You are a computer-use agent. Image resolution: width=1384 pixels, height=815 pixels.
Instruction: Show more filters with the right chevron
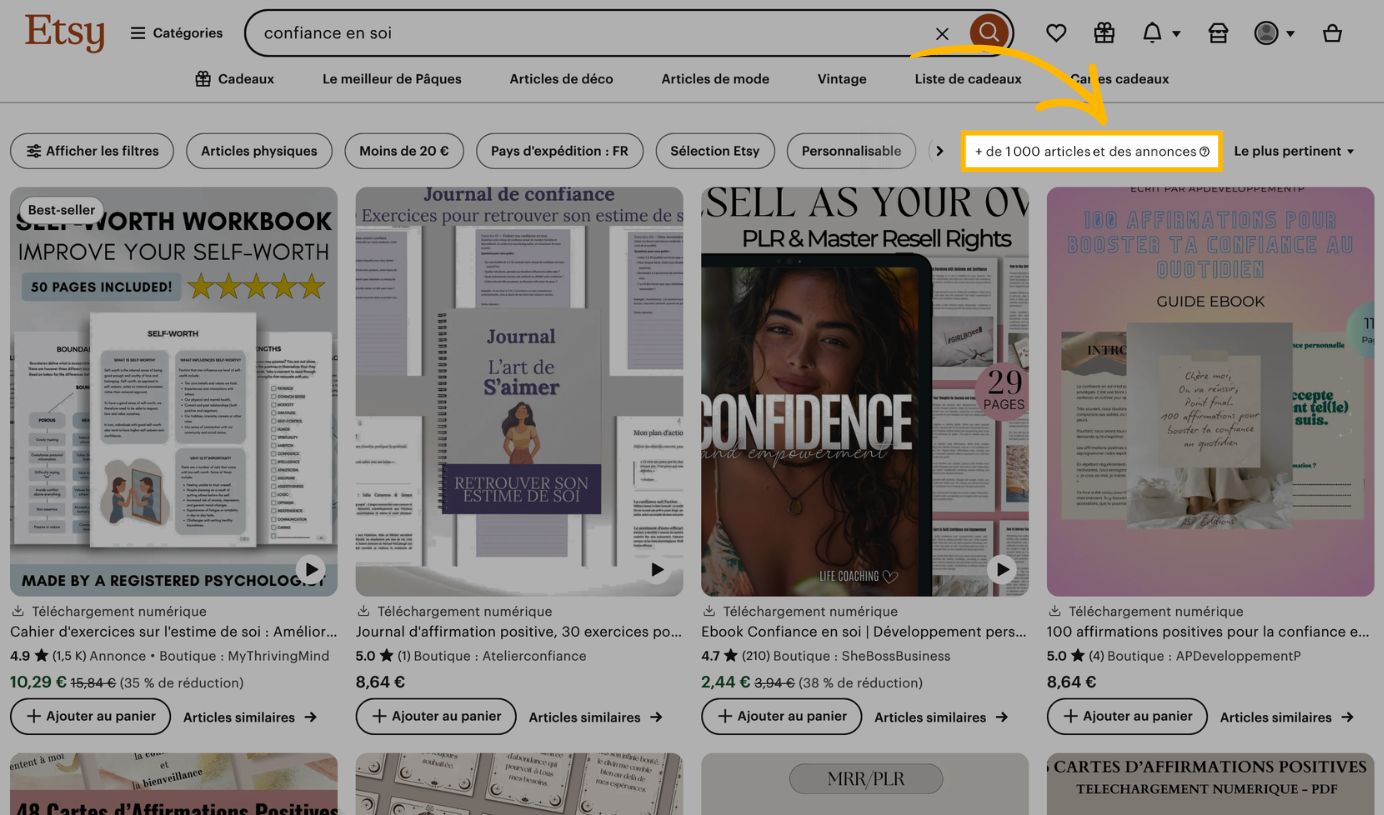point(940,150)
